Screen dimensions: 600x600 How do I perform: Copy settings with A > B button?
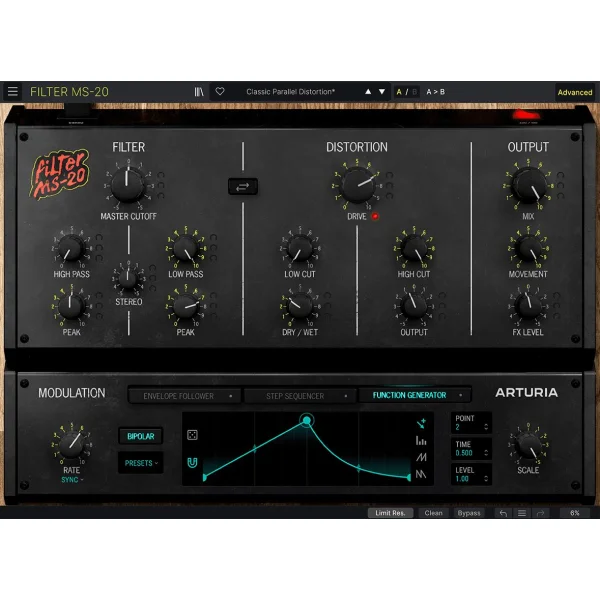[435, 92]
